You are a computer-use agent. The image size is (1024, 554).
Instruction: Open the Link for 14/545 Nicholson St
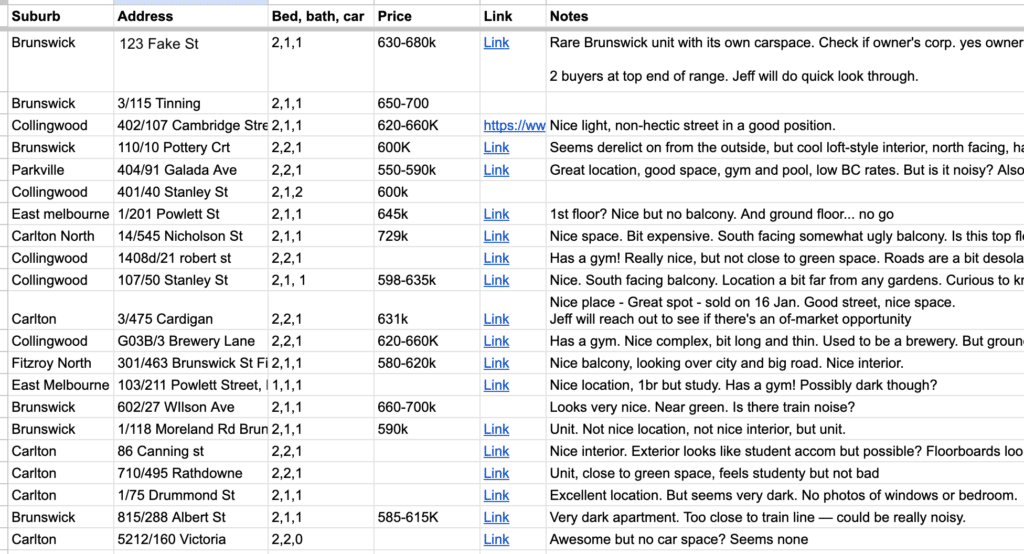coord(496,236)
